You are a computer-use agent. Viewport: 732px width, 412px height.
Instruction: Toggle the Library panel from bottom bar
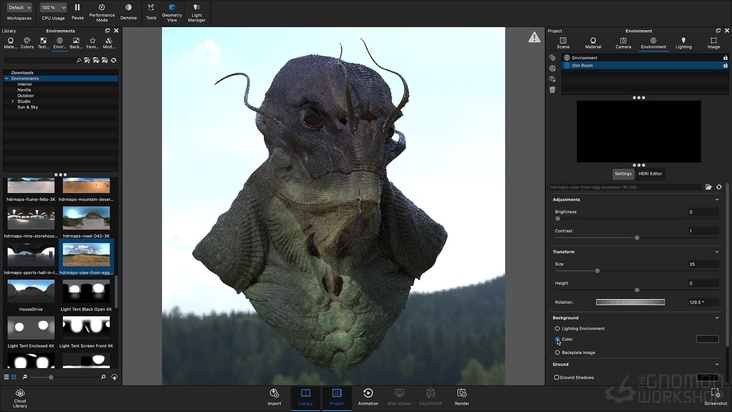pyautogui.click(x=305, y=397)
